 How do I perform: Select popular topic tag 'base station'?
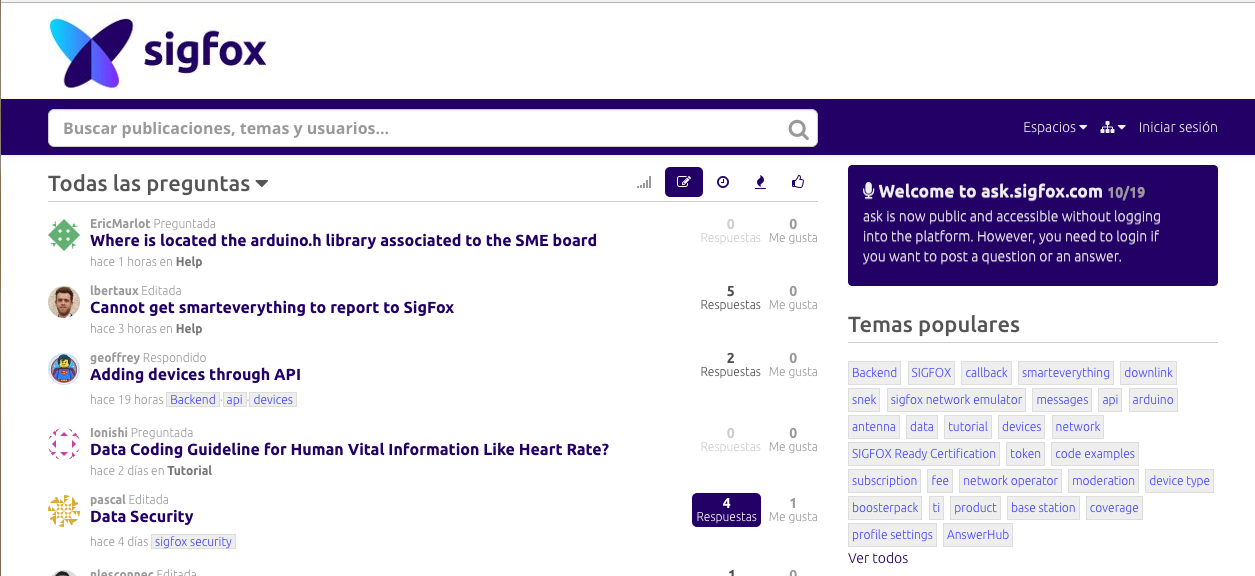click(1043, 508)
